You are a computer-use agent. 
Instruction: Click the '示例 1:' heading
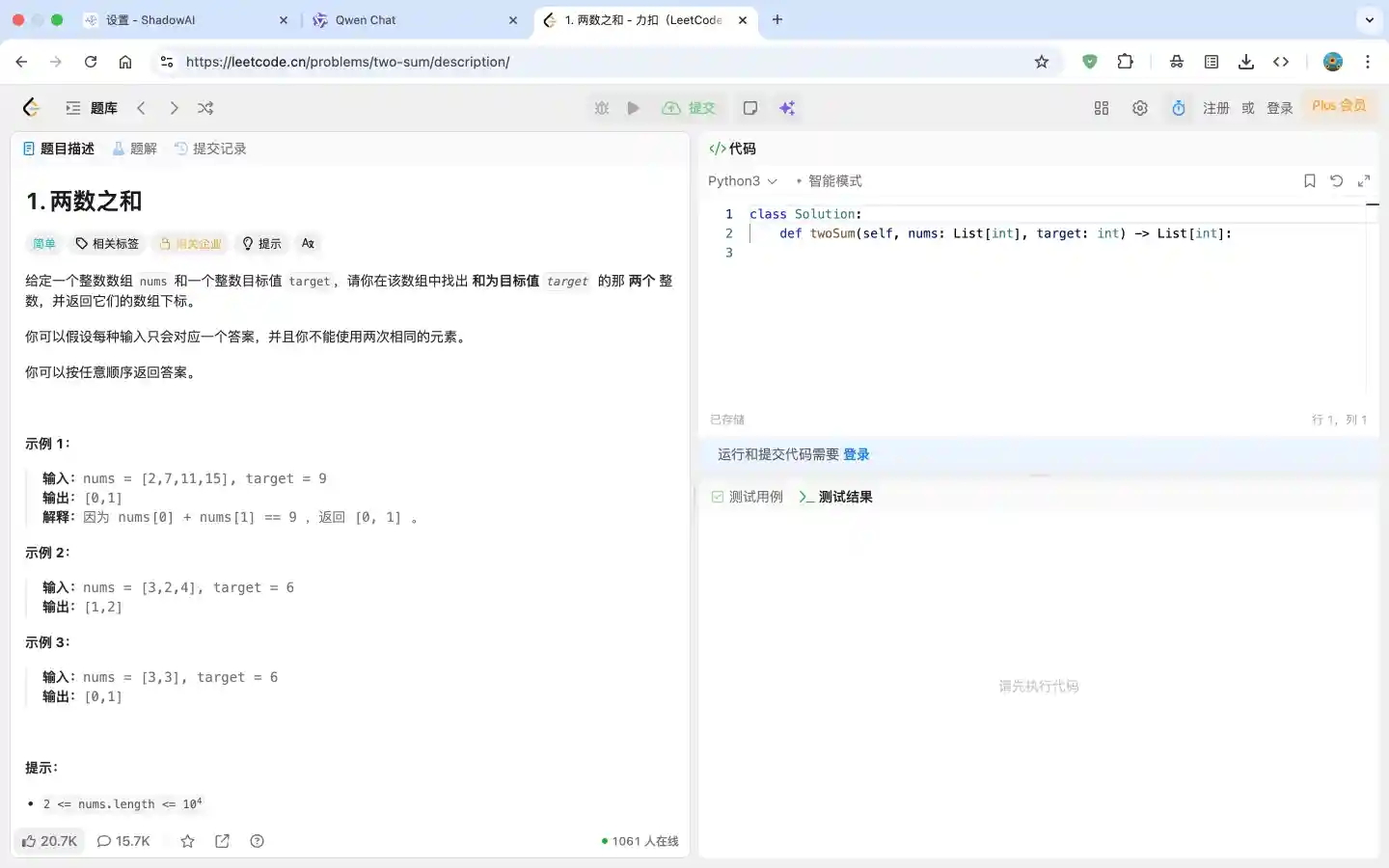click(47, 444)
